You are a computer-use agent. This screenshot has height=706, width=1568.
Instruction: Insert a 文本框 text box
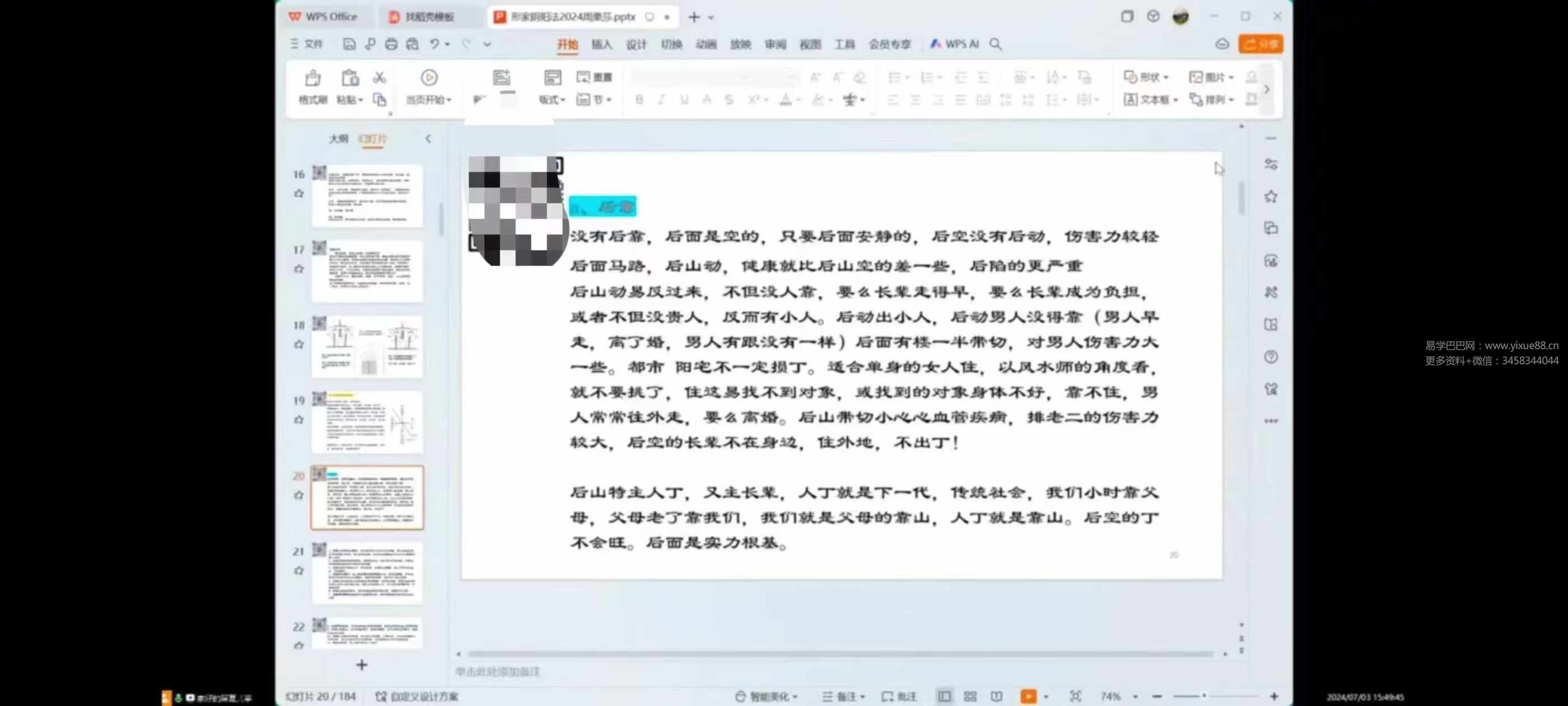pyautogui.click(x=1149, y=99)
